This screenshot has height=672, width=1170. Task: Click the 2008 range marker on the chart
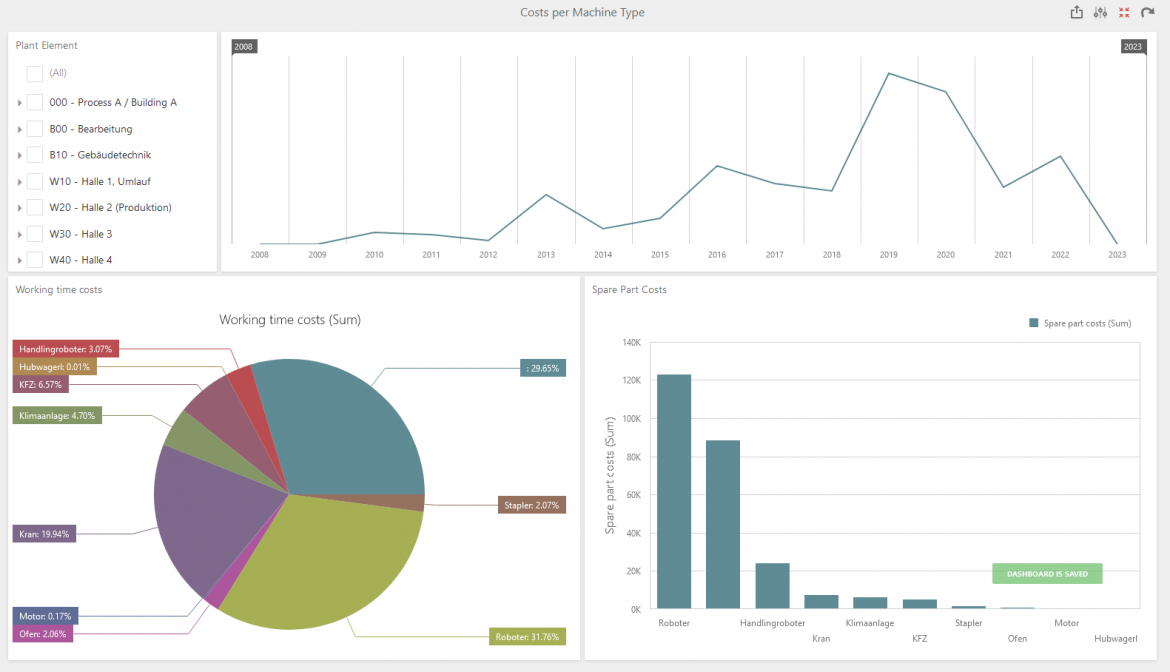pos(244,46)
